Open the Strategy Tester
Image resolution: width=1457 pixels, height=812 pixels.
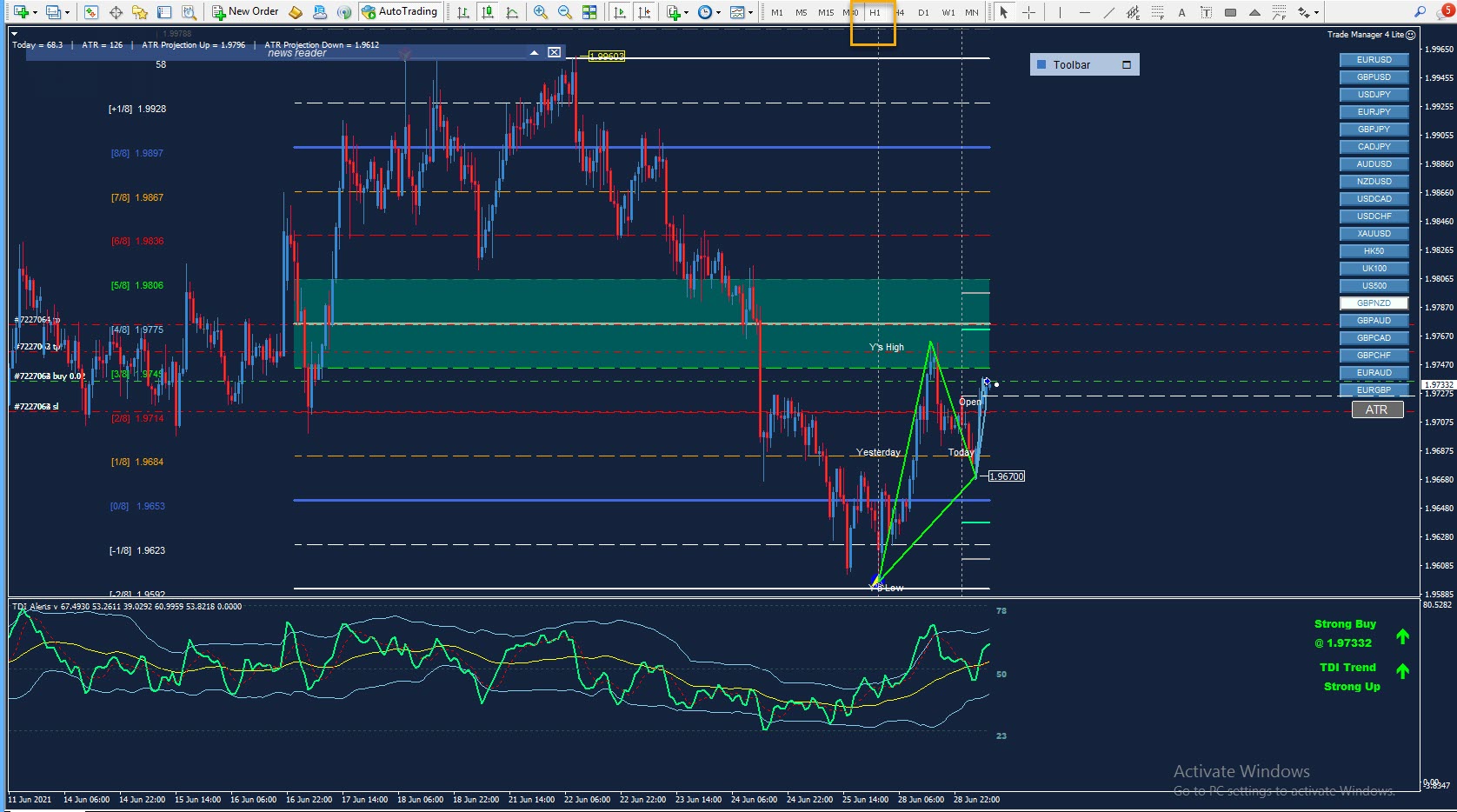point(189,12)
